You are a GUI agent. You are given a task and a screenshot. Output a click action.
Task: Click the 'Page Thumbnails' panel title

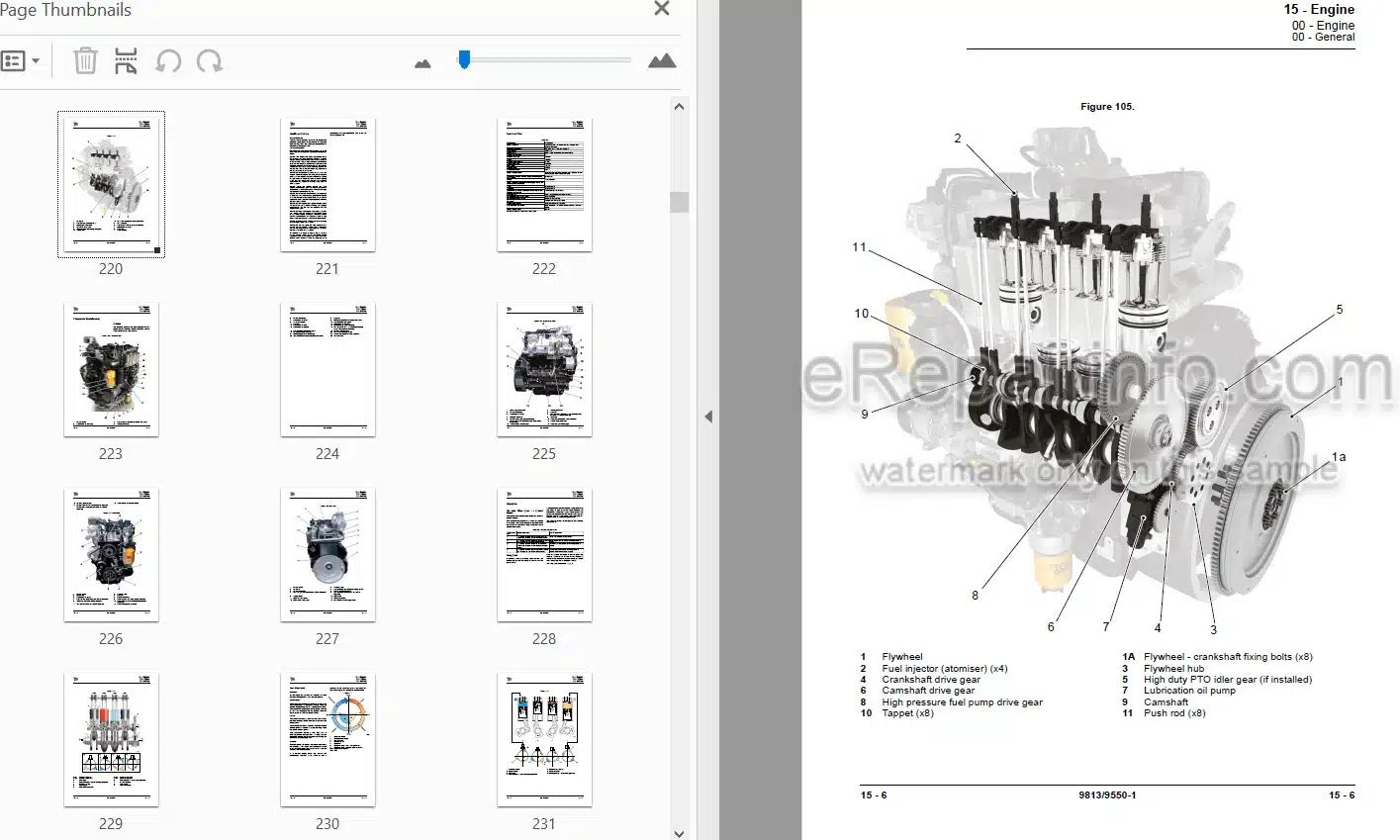click(x=65, y=10)
